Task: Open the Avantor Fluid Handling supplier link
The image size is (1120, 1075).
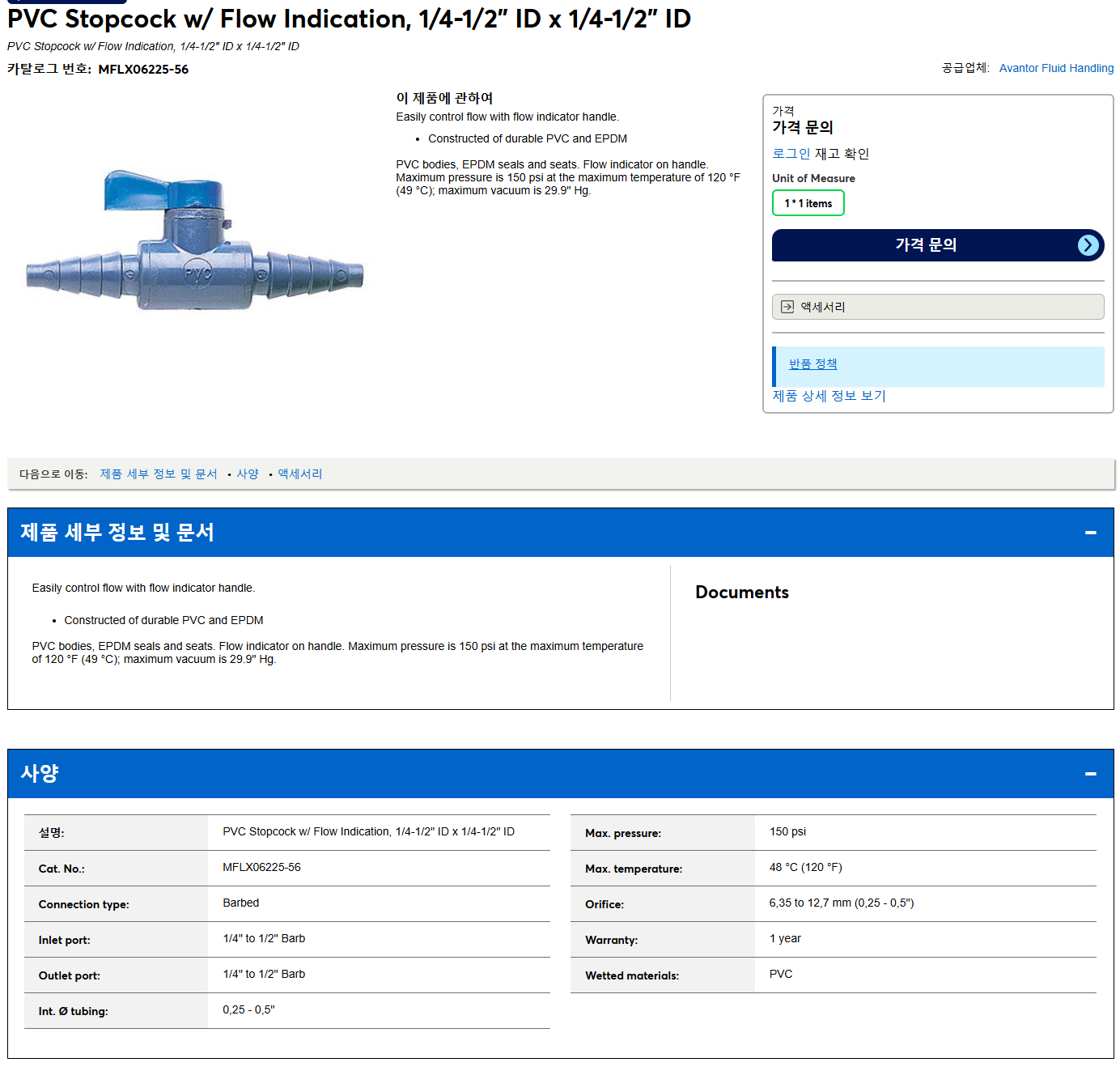Action: tap(1056, 68)
